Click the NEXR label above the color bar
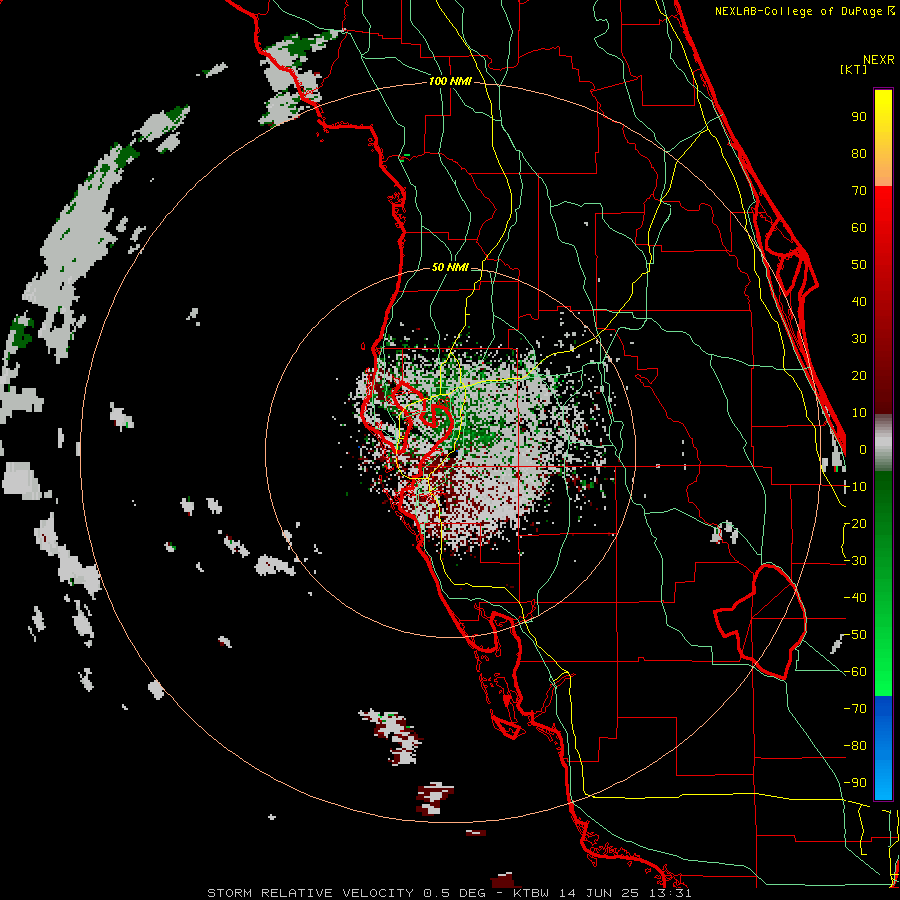The height and width of the screenshot is (900, 900). tap(879, 60)
